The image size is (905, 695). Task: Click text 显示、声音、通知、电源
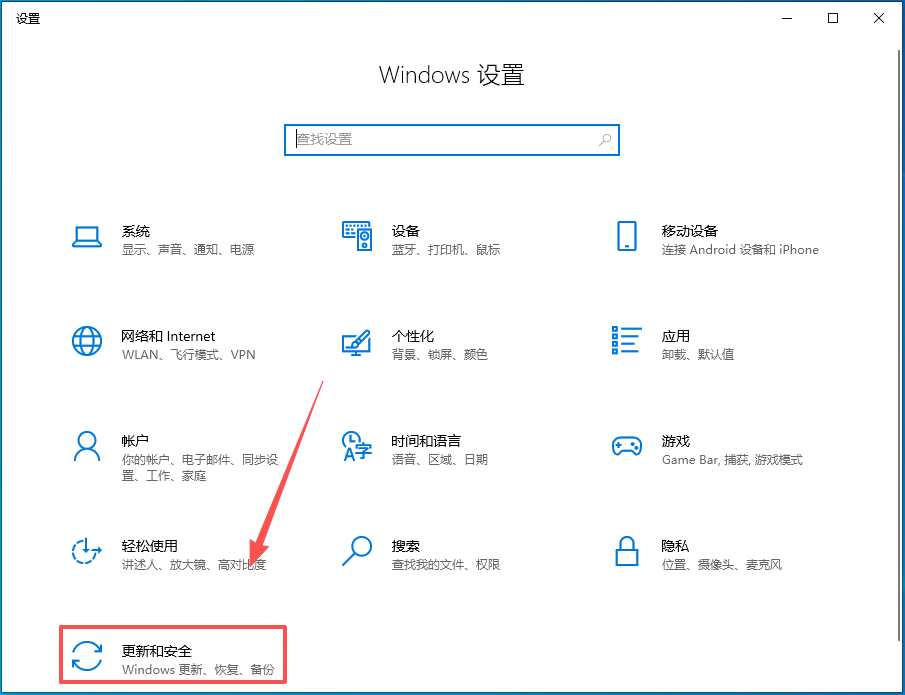tap(188, 250)
